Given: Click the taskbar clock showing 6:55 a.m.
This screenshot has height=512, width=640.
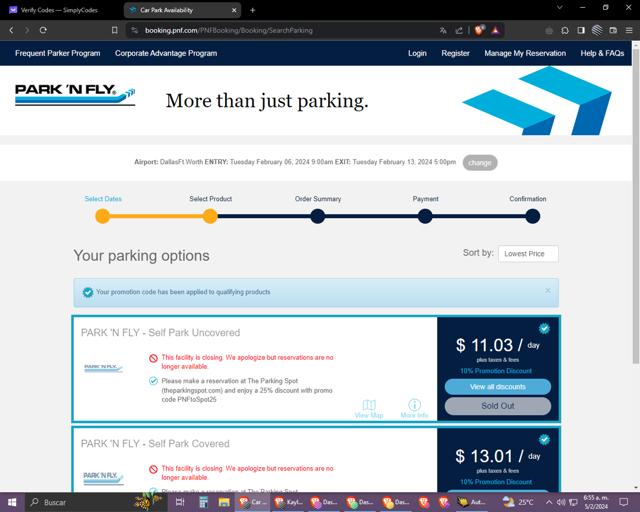Looking at the screenshot, I should [596, 502].
